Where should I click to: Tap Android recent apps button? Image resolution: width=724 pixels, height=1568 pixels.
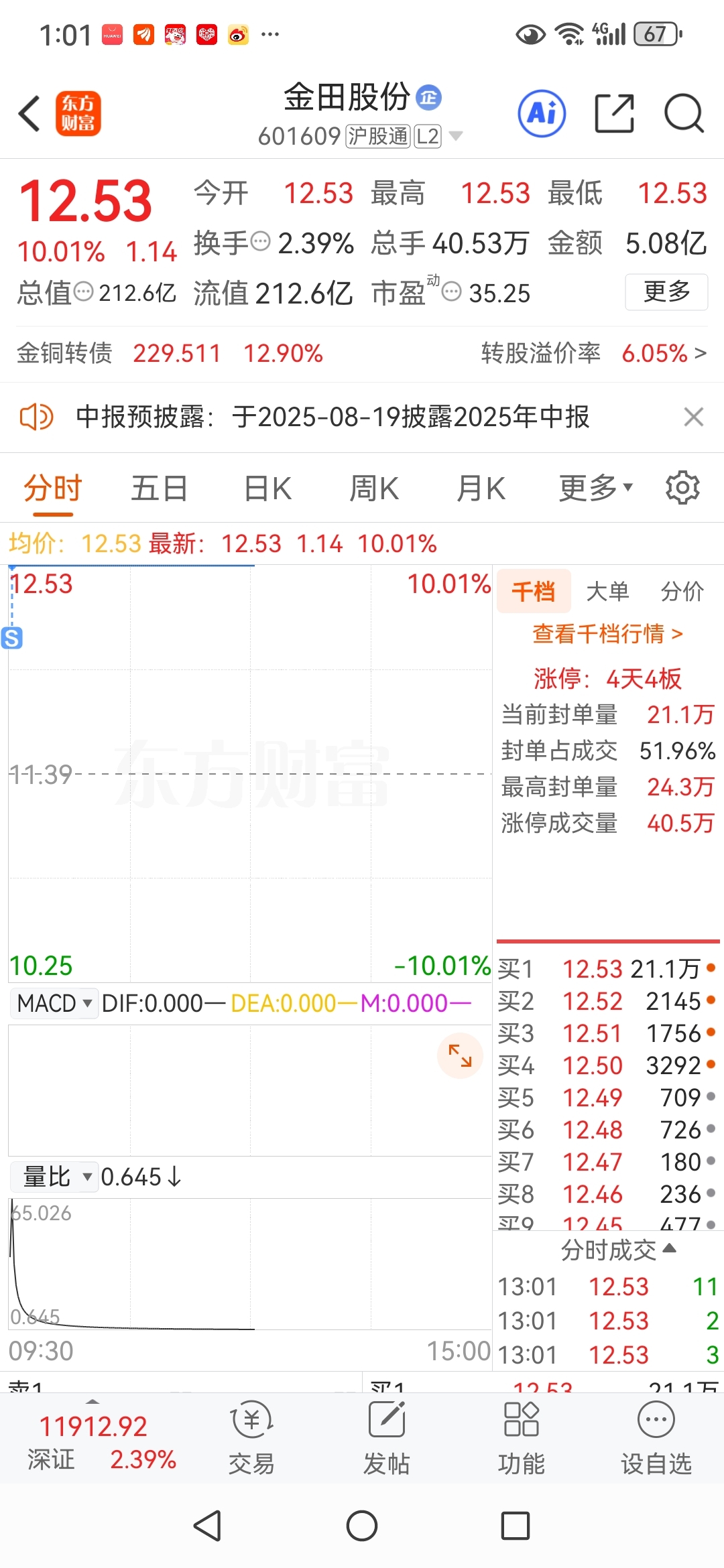pos(516,1526)
